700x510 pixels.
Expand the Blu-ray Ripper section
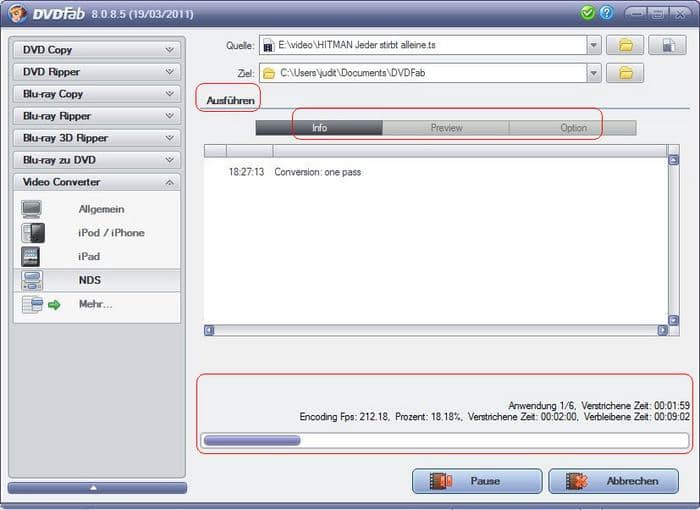click(x=96, y=116)
